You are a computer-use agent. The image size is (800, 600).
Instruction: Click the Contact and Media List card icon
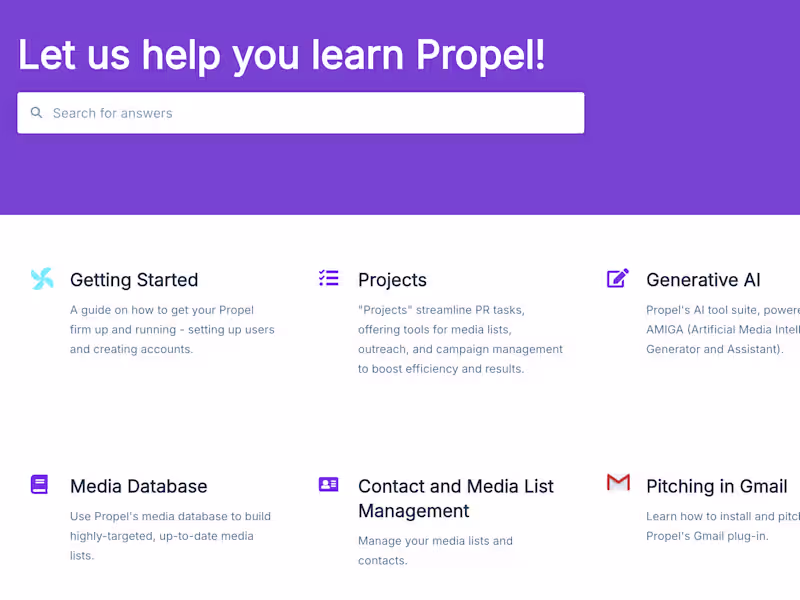pos(328,485)
